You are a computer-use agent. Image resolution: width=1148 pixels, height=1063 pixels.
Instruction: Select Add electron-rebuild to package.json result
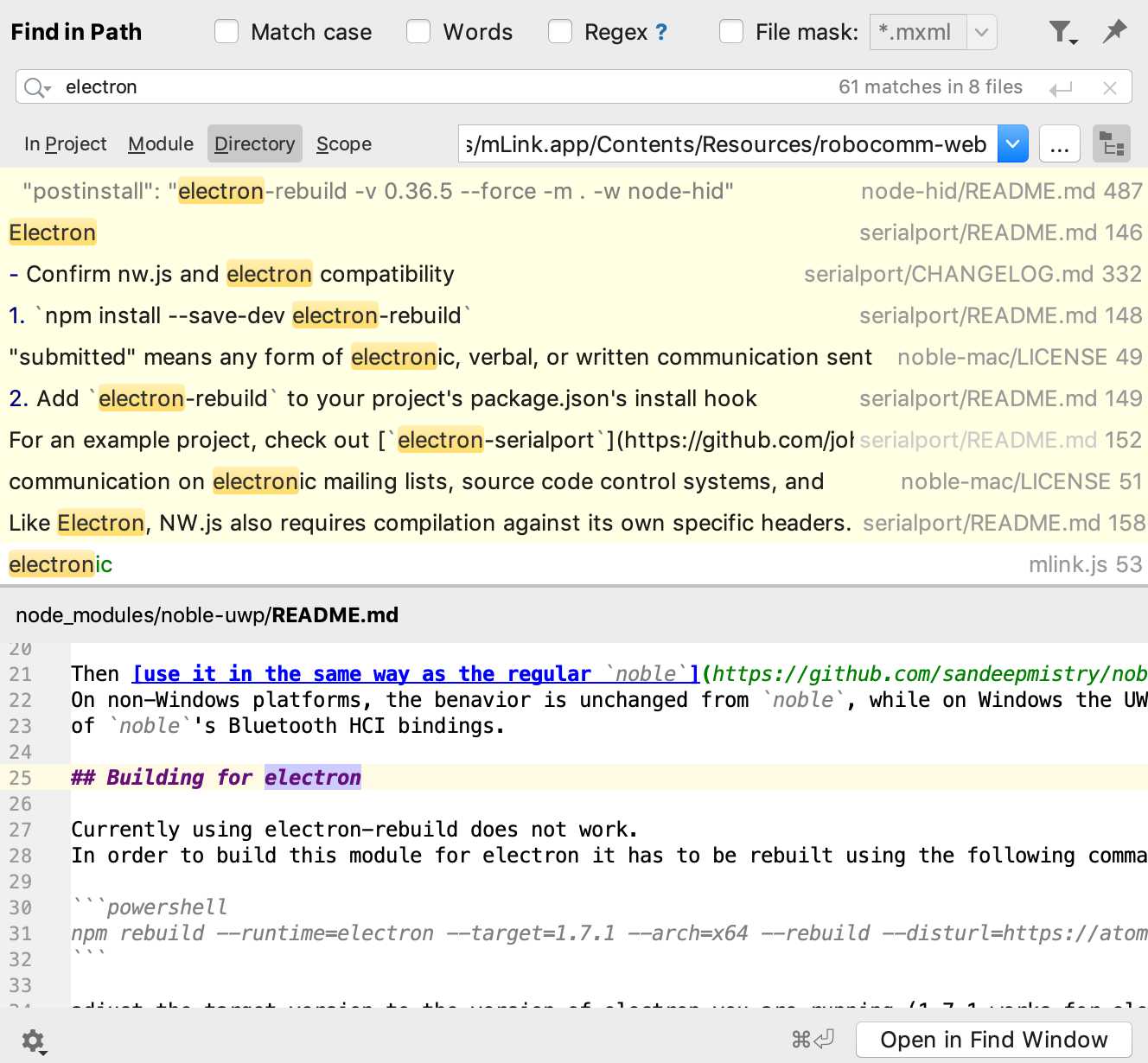click(x=574, y=398)
